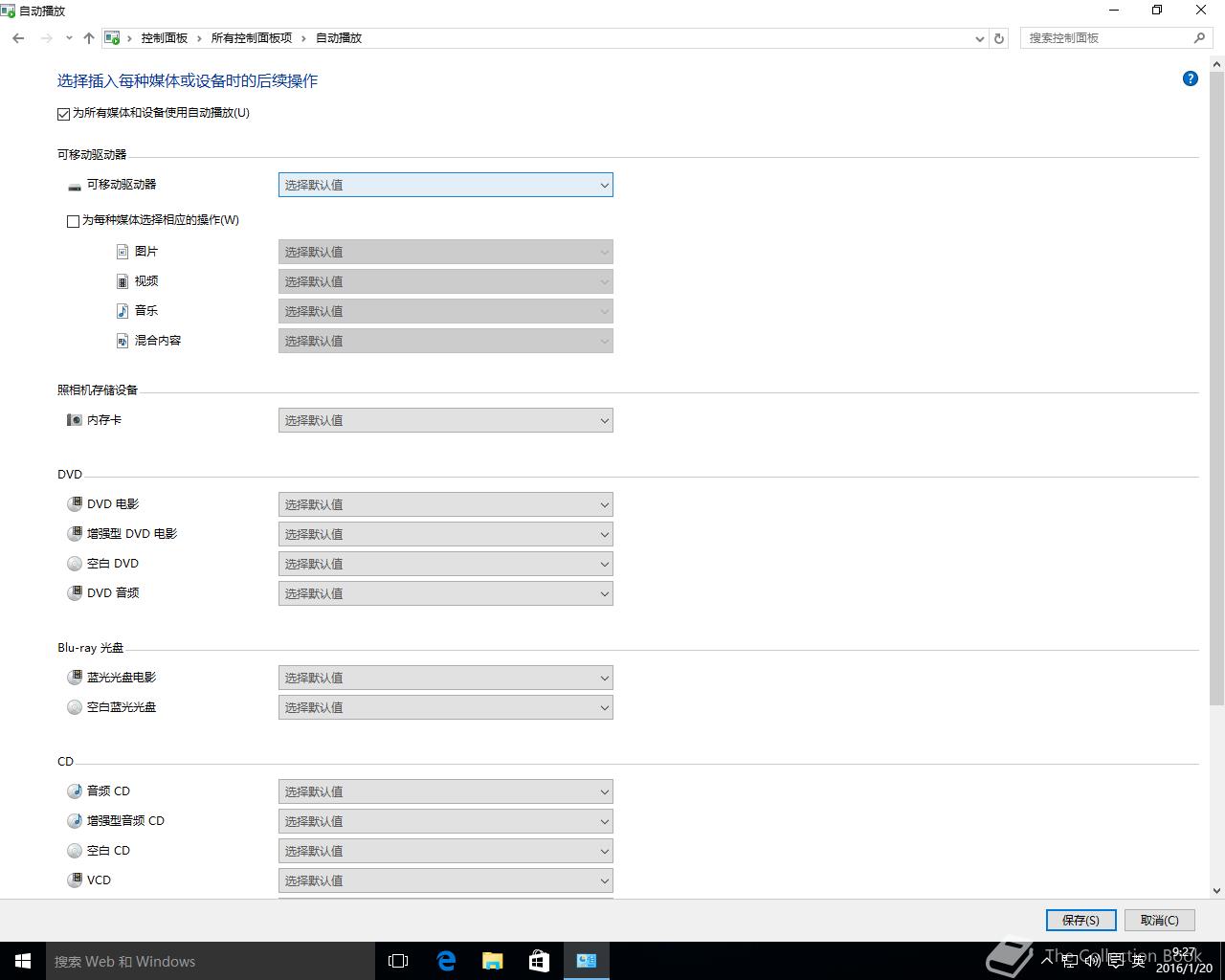Click the DVD 音频 disc icon
The height and width of the screenshot is (980, 1225).
[x=75, y=593]
